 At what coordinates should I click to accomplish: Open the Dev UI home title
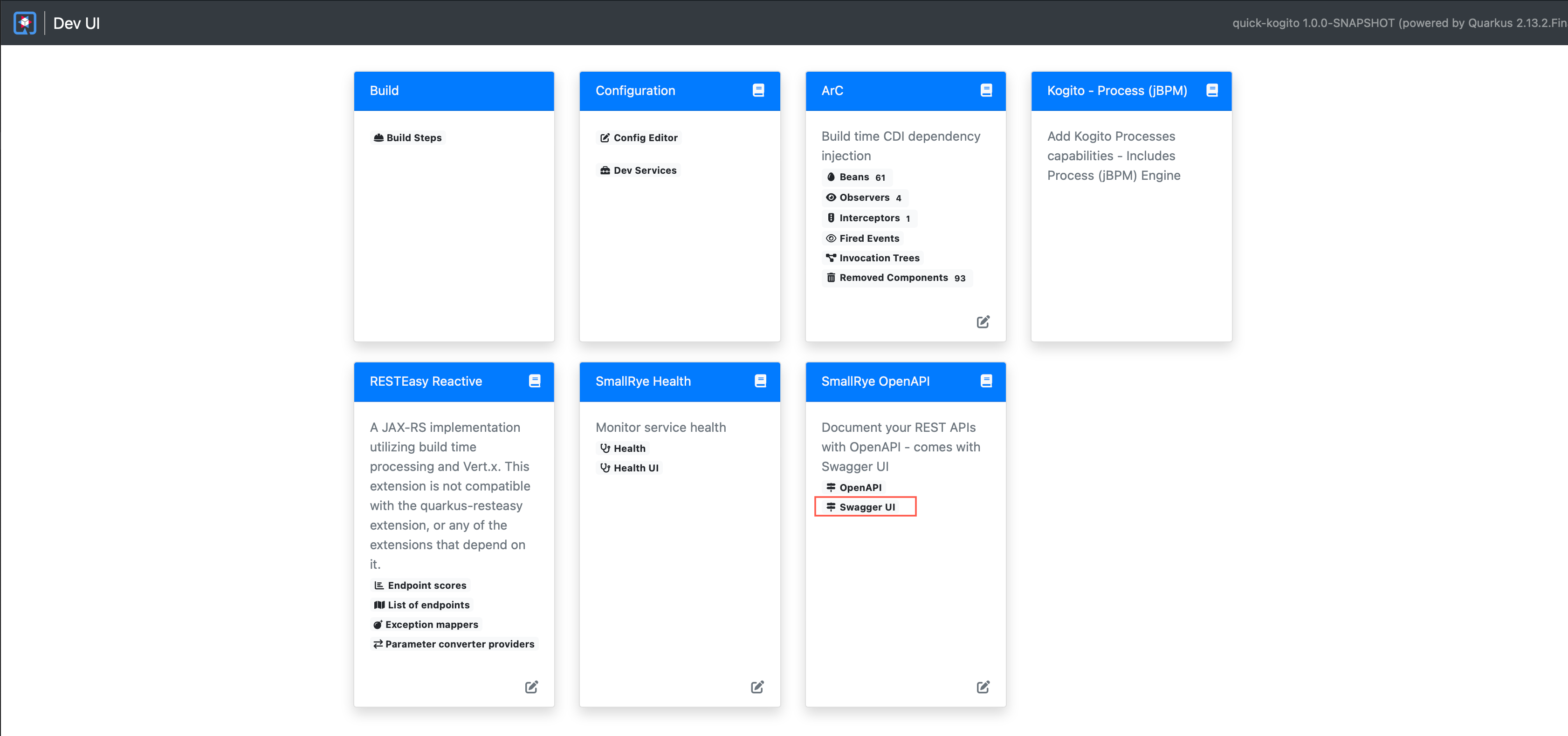pyautogui.click(x=76, y=23)
